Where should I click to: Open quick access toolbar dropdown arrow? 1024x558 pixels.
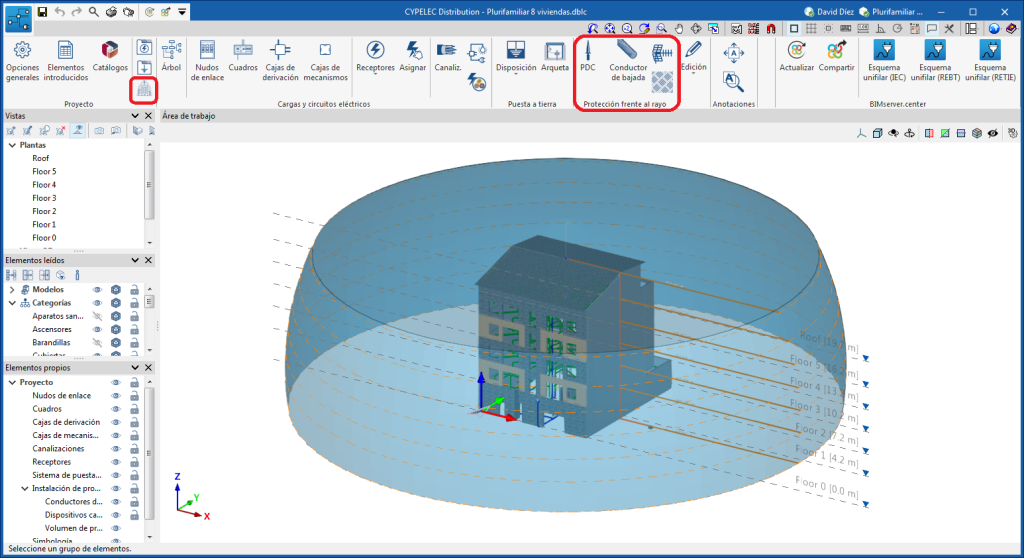coord(182,12)
